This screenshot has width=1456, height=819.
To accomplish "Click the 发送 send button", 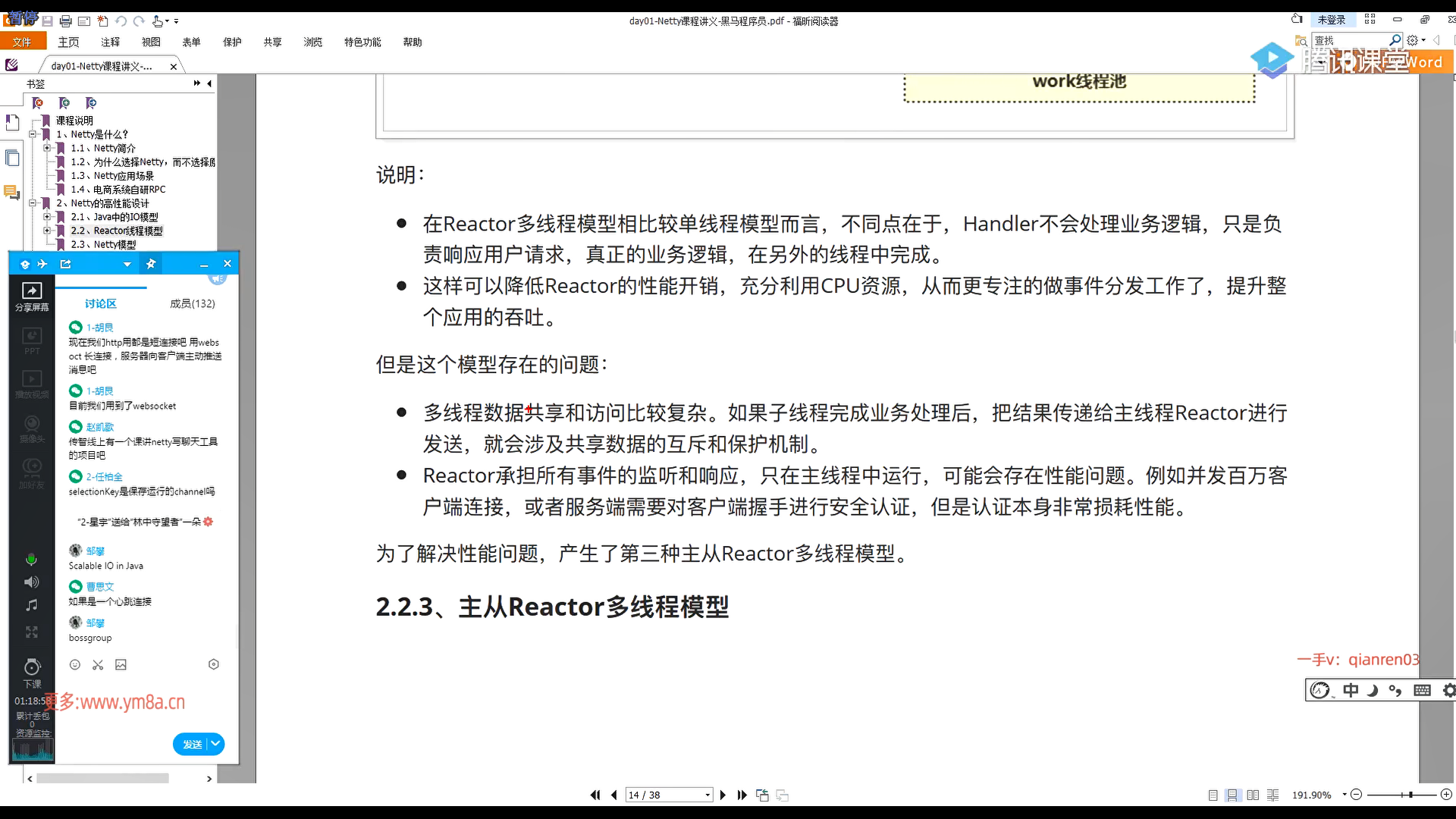I will [x=192, y=745].
